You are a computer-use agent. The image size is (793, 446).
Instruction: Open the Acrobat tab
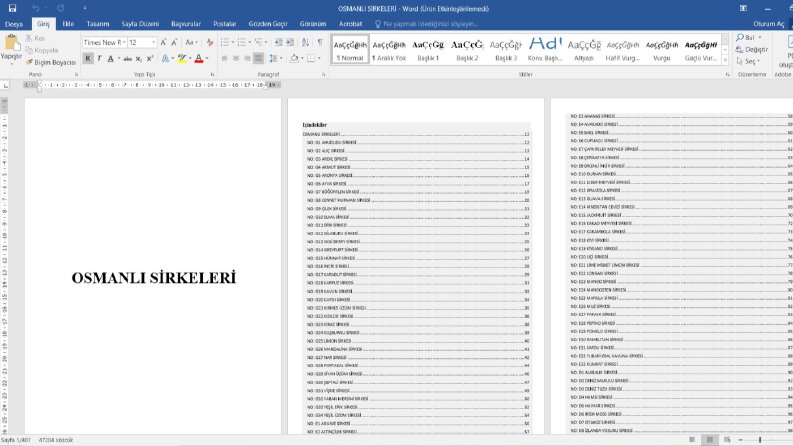pos(350,24)
